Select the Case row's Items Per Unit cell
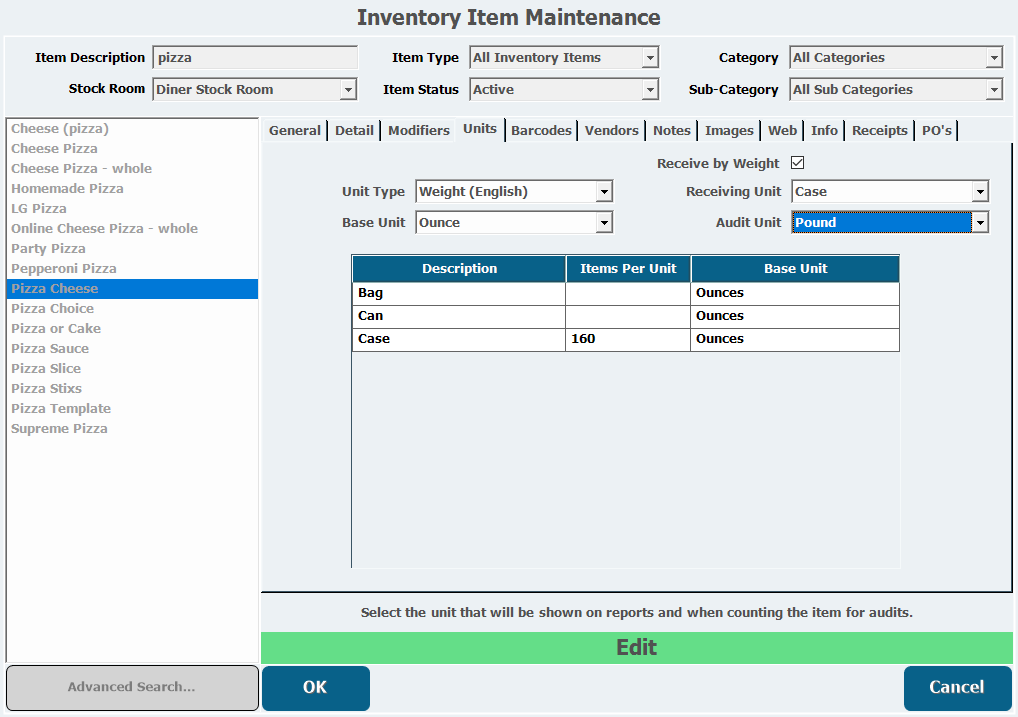The image size is (1018, 717). tap(627, 339)
